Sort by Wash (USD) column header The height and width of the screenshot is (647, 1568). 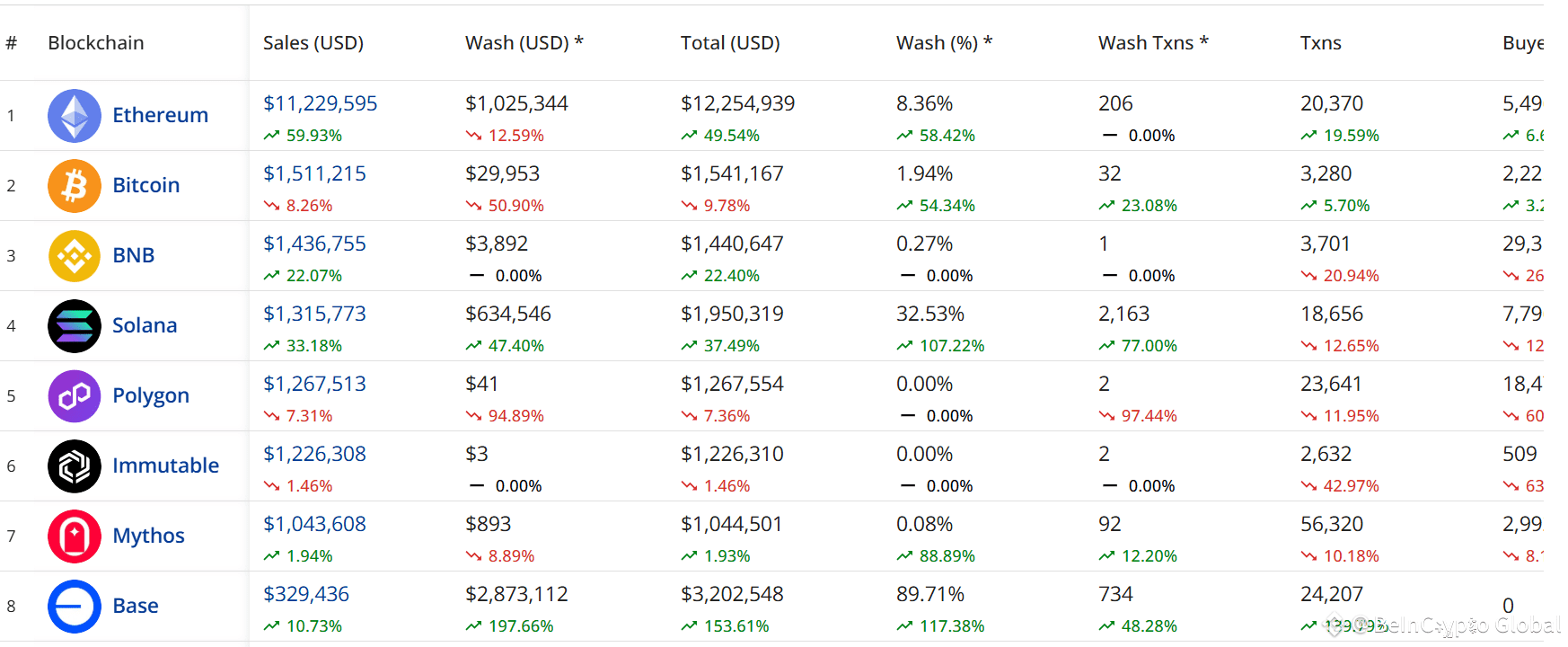click(524, 43)
